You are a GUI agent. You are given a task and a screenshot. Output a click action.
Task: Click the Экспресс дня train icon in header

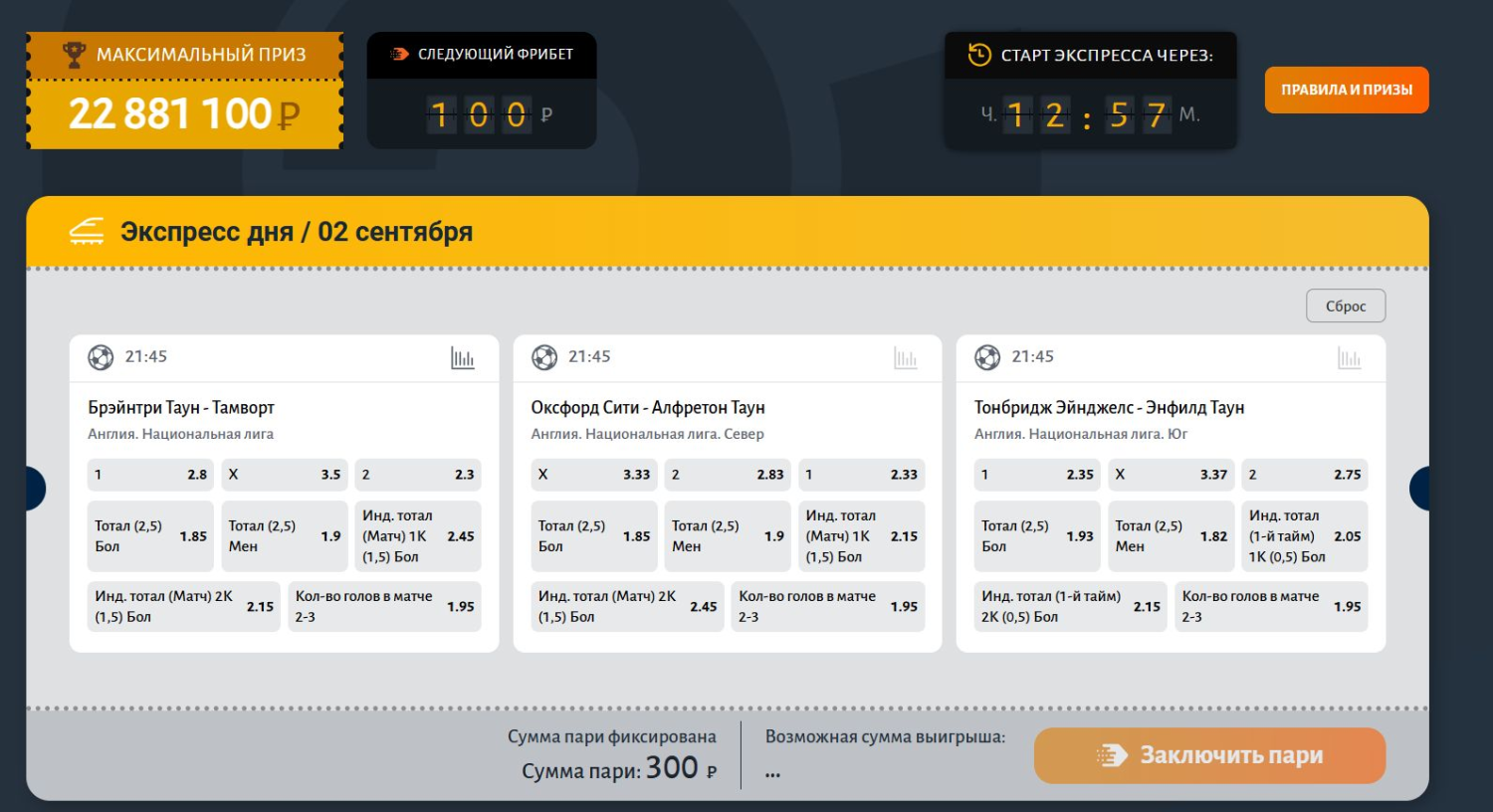point(87,232)
